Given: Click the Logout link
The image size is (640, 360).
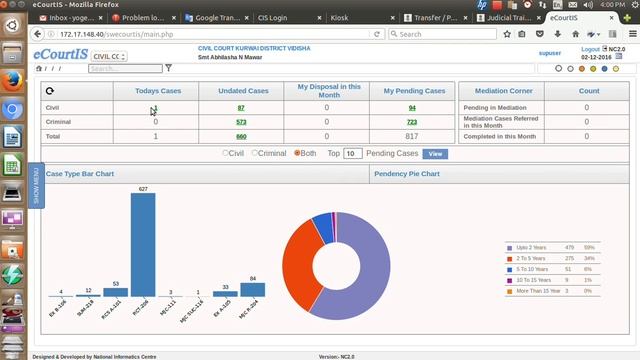Looking at the screenshot, I should [x=590, y=49].
